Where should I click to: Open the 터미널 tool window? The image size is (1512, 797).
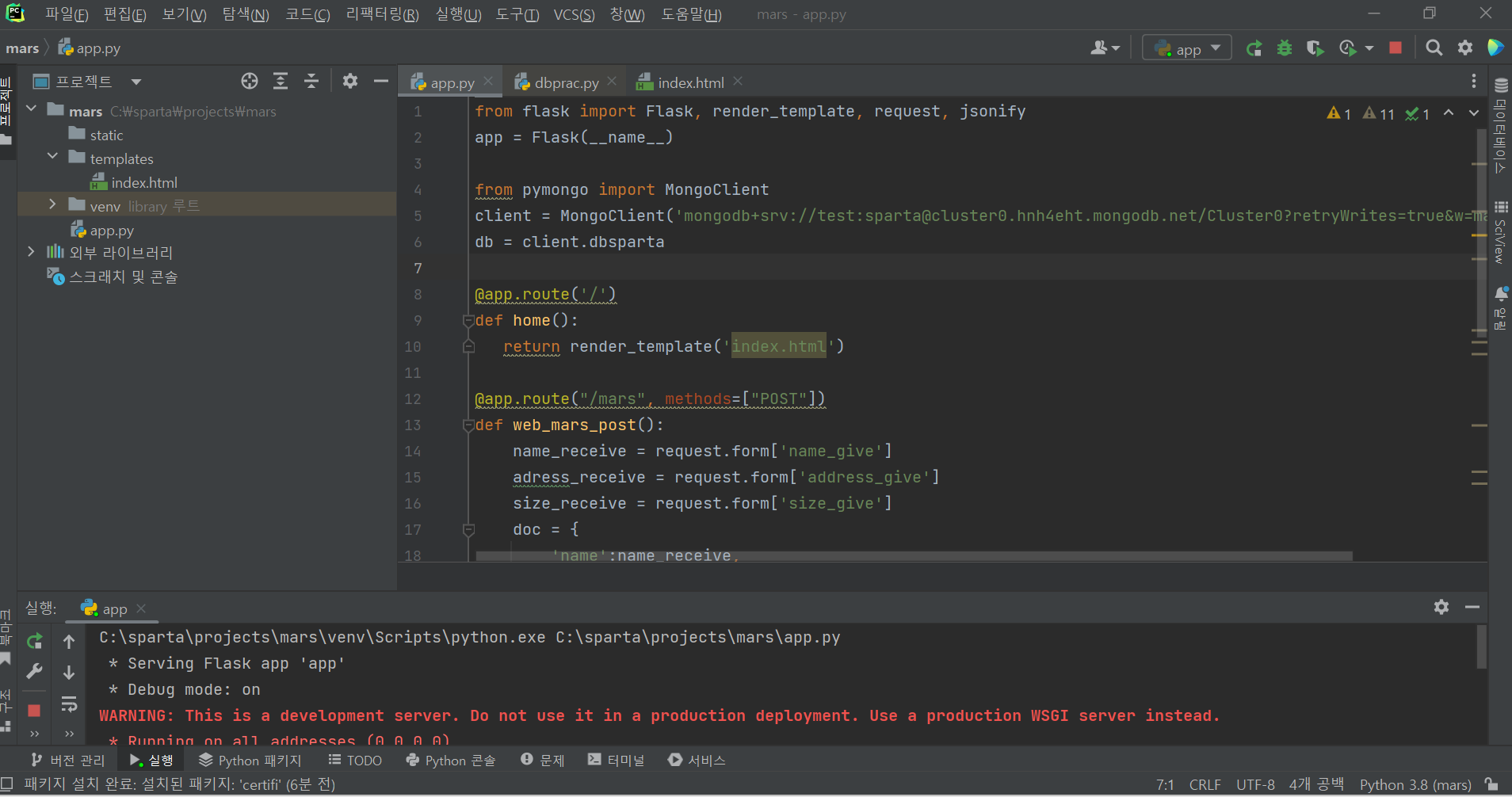(617, 761)
